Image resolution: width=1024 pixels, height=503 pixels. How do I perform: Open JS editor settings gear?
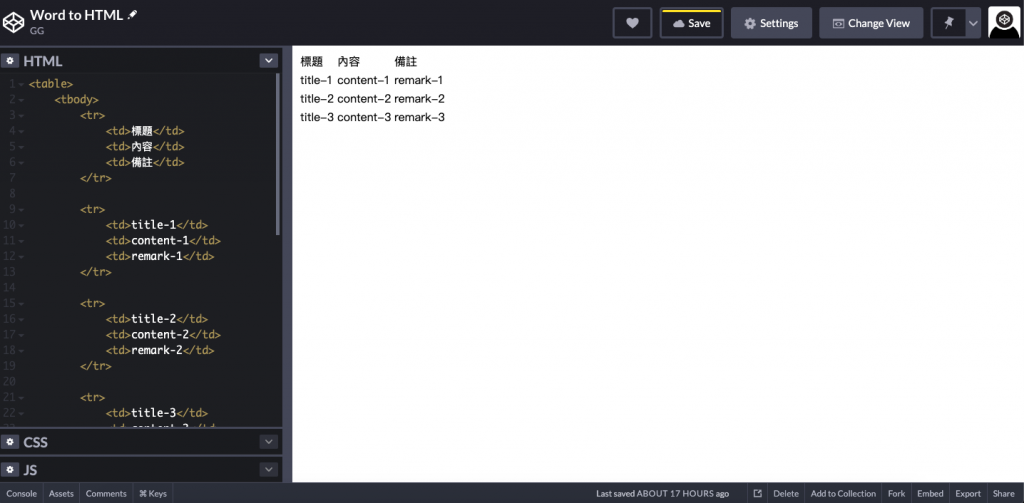pos(9,470)
